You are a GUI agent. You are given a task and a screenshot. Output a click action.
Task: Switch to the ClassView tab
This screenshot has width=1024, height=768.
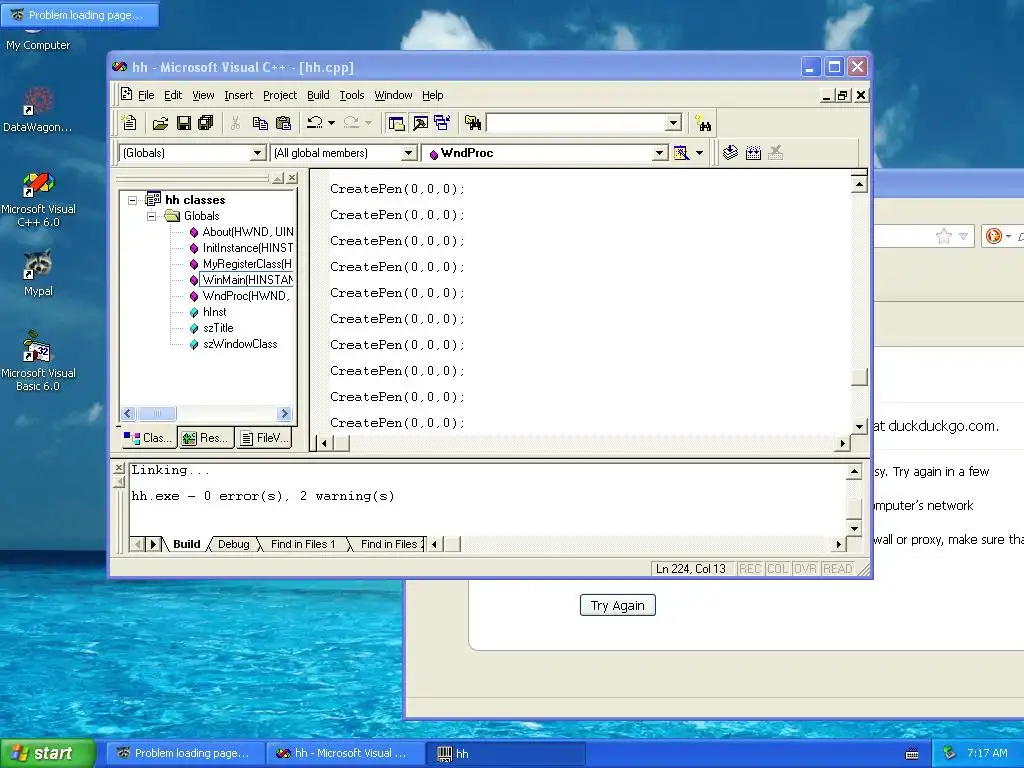pyautogui.click(x=148, y=438)
